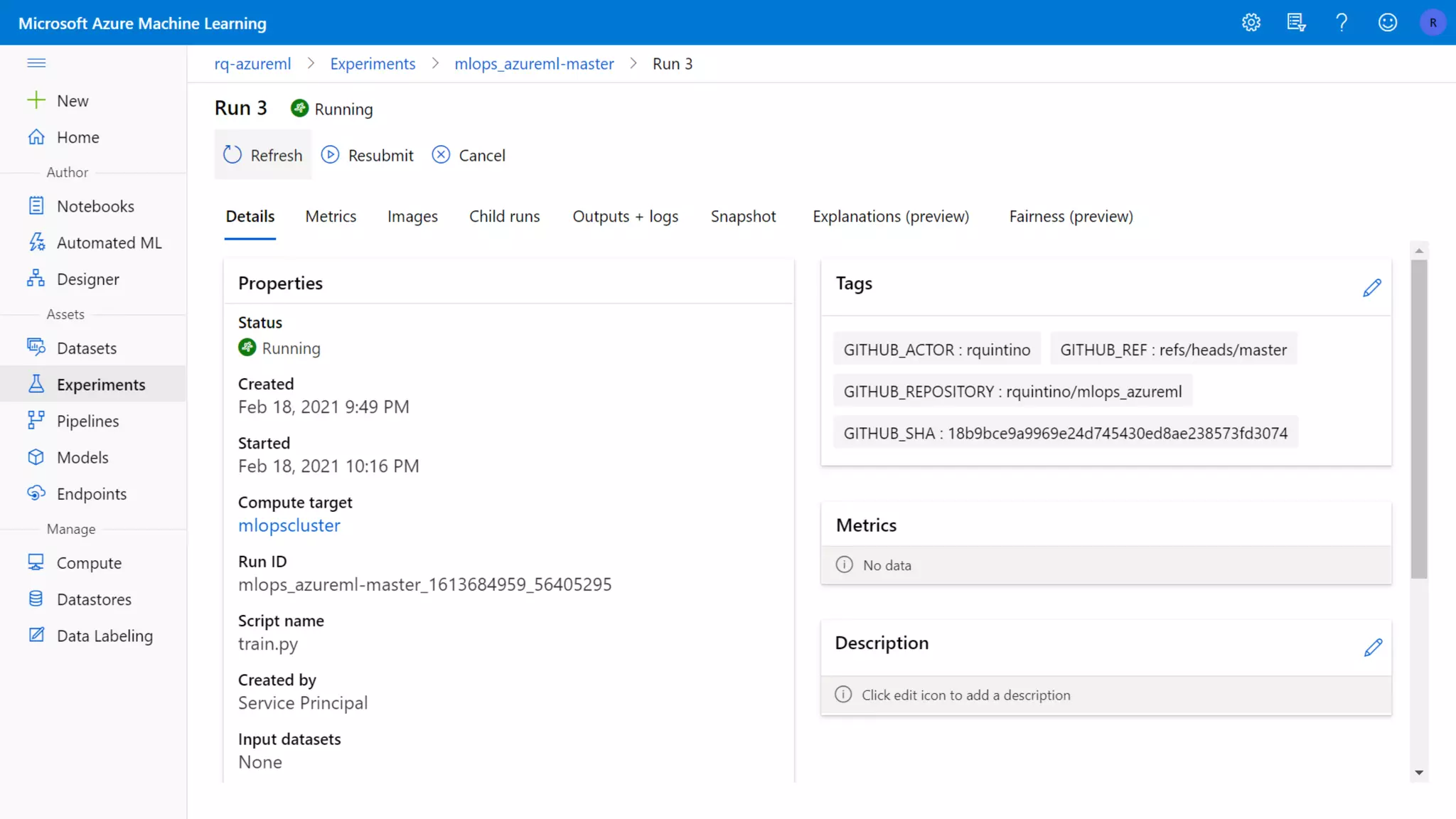Collapse the hamburger navigation menu
The height and width of the screenshot is (819, 1456).
36,63
